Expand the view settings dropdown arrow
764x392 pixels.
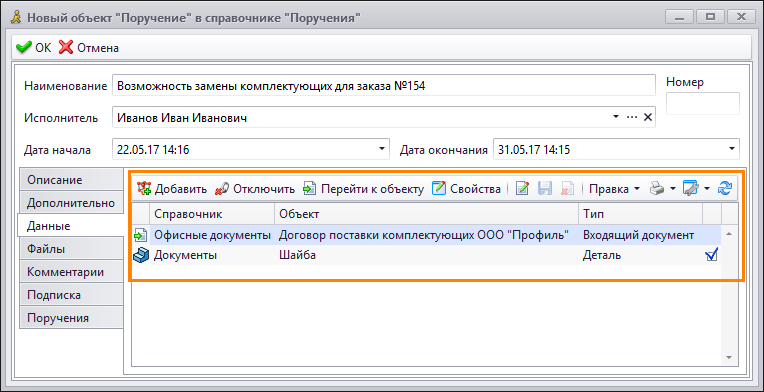point(707,189)
